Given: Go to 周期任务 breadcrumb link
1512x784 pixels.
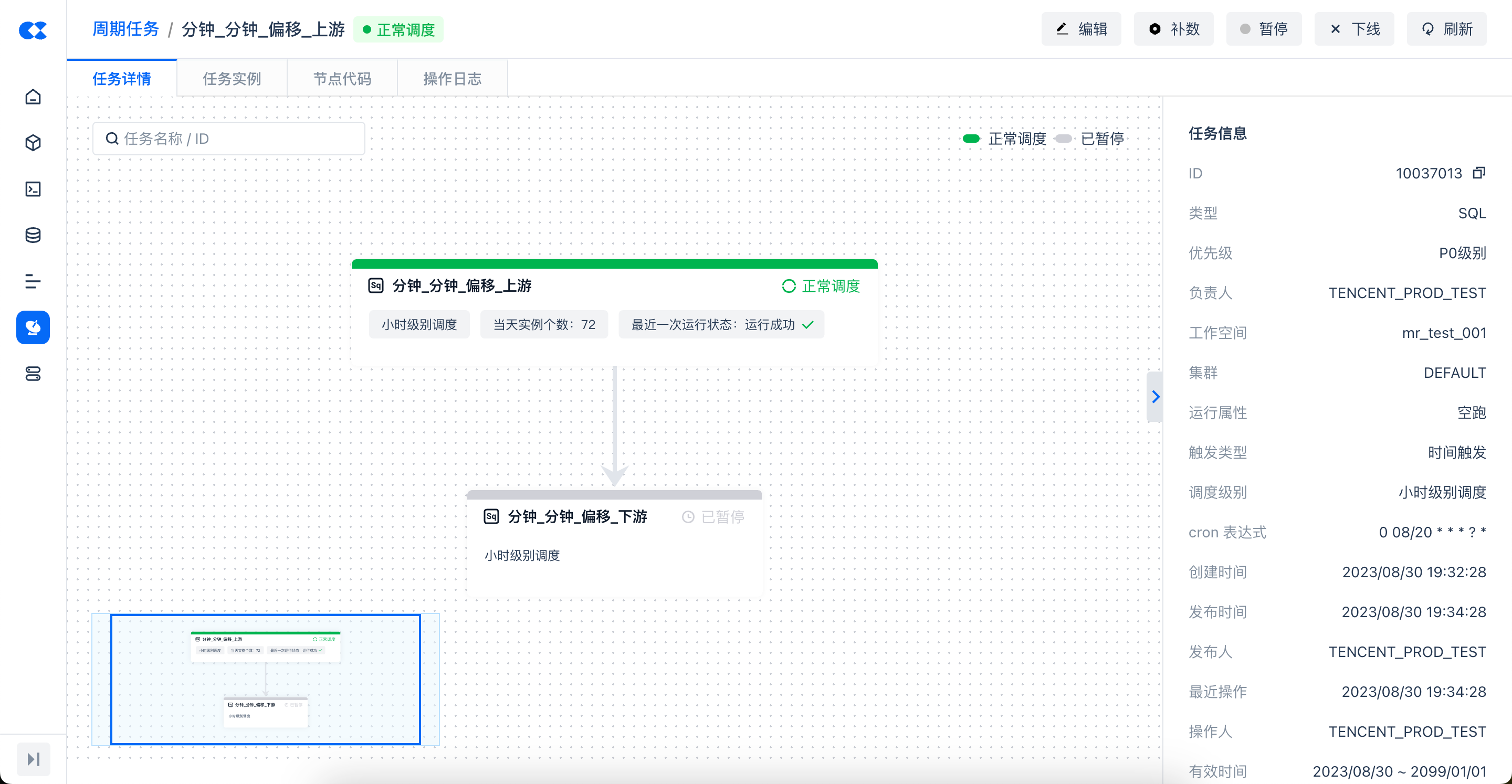Looking at the screenshot, I should (125, 29).
